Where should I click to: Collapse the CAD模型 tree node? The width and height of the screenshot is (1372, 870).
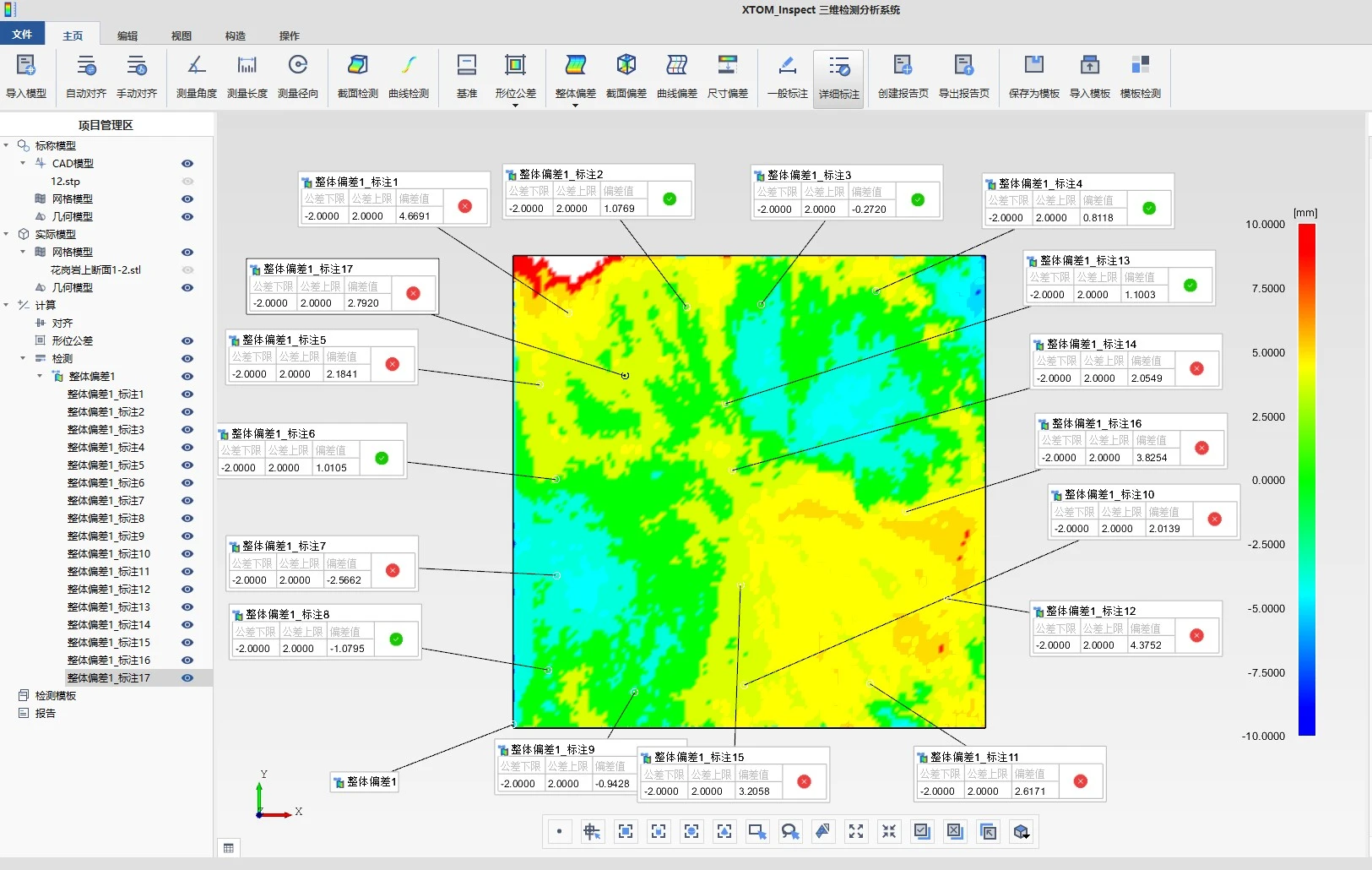point(23,163)
